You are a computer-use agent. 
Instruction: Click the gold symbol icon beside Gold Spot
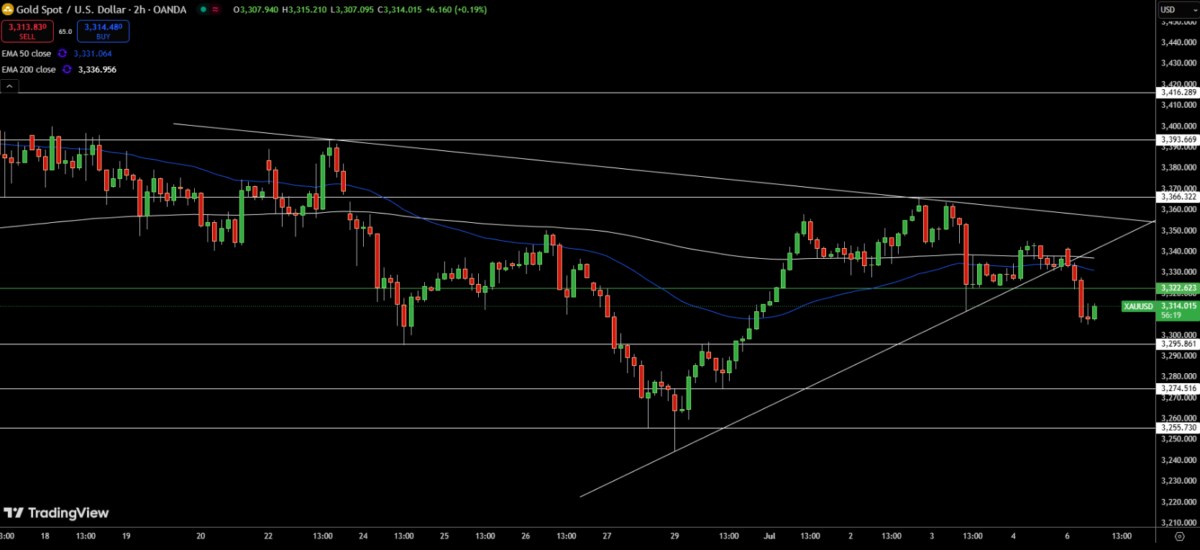point(6,9)
